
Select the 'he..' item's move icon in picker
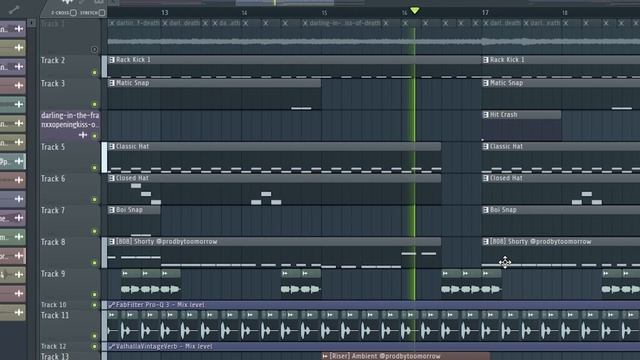tap(19, 218)
